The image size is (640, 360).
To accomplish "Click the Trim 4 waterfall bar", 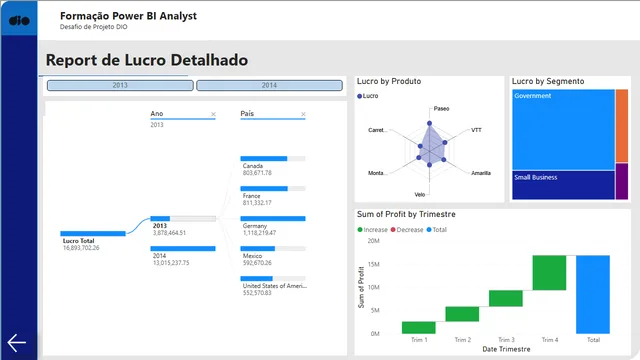I will [549, 273].
